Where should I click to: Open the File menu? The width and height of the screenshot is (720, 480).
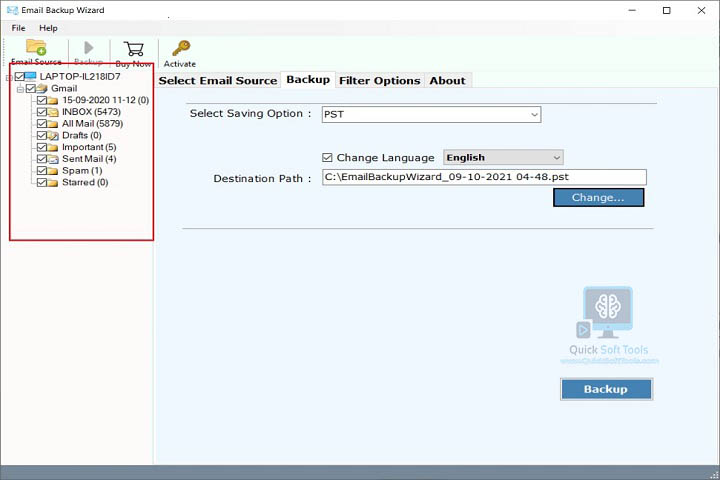tap(18, 28)
